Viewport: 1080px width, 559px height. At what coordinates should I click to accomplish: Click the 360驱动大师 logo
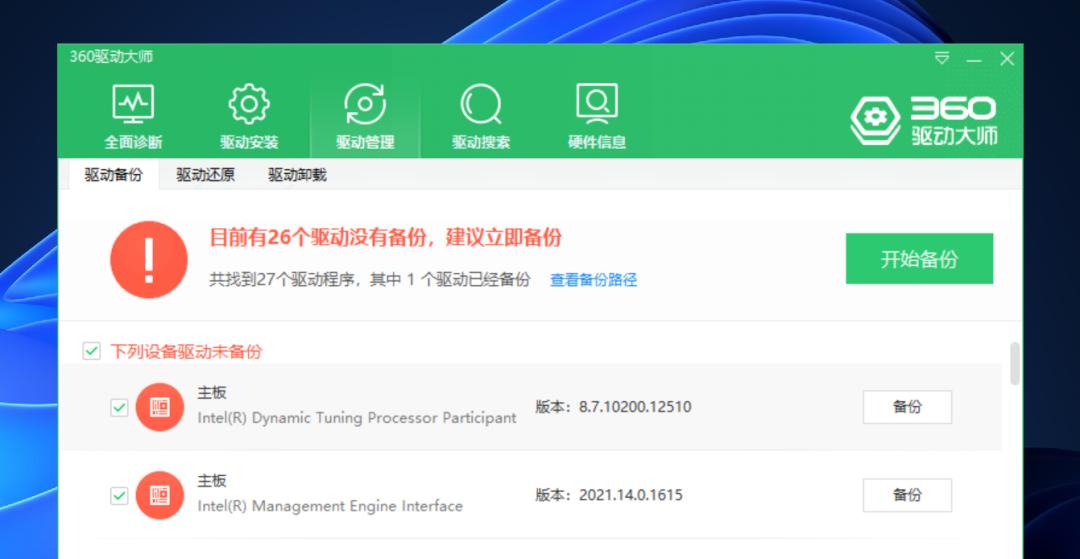point(924,120)
